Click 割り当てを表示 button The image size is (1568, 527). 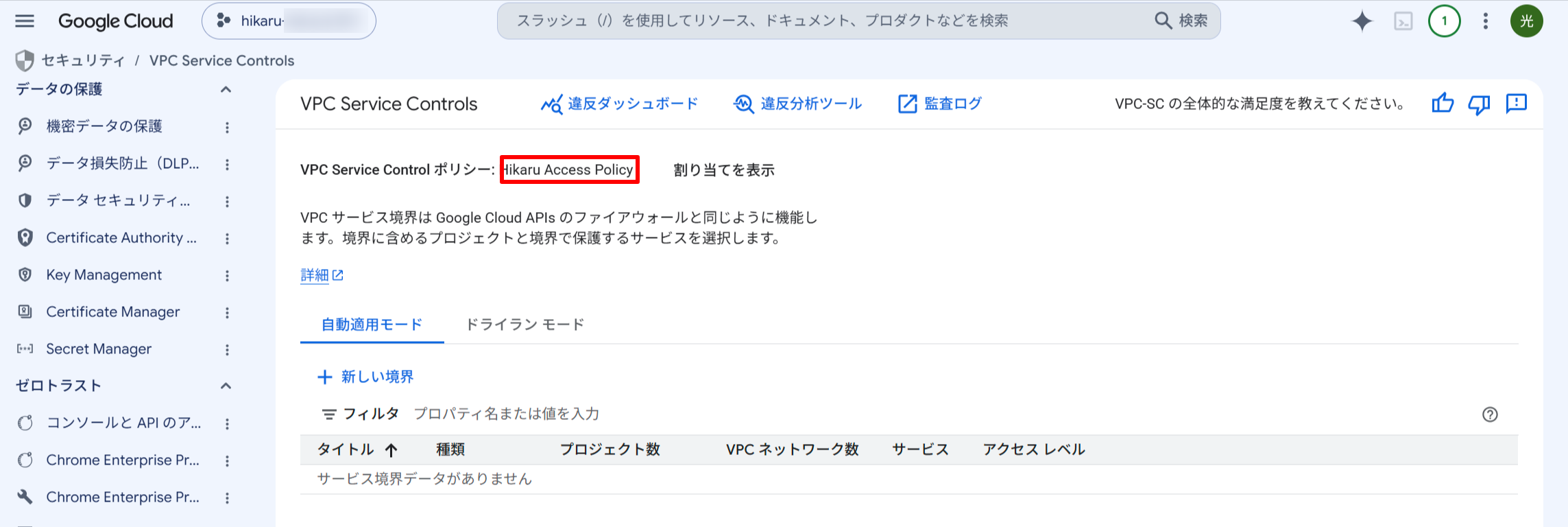[x=724, y=170]
